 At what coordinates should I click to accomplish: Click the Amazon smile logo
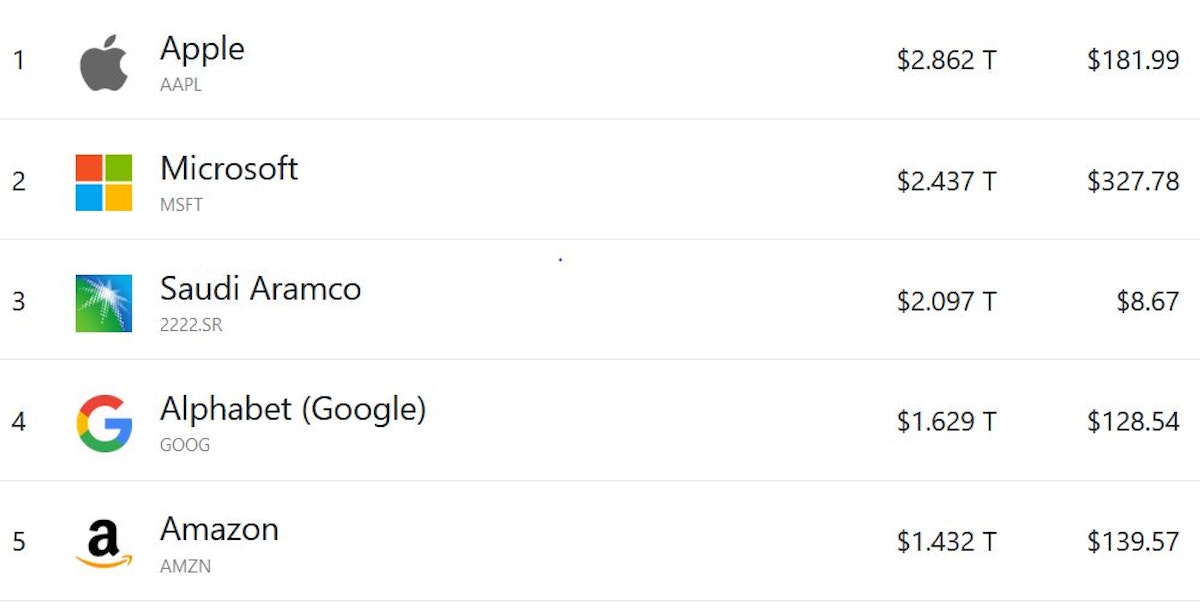[x=104, y=544]
